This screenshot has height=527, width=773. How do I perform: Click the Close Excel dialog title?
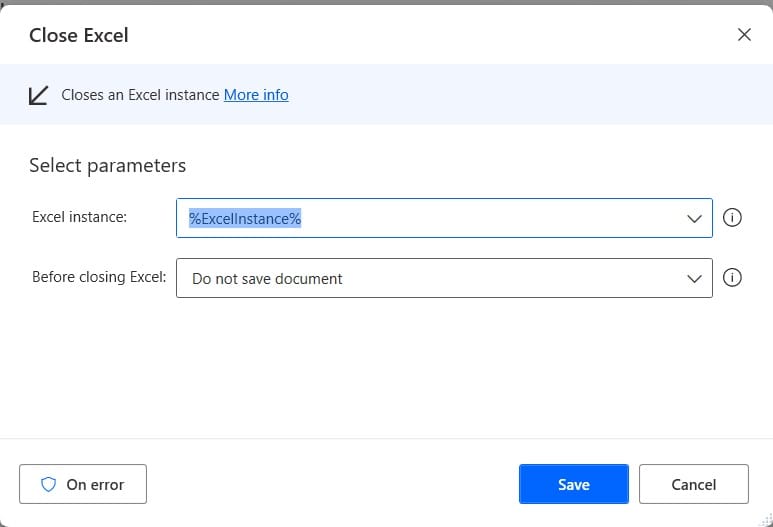pos(79,35)
